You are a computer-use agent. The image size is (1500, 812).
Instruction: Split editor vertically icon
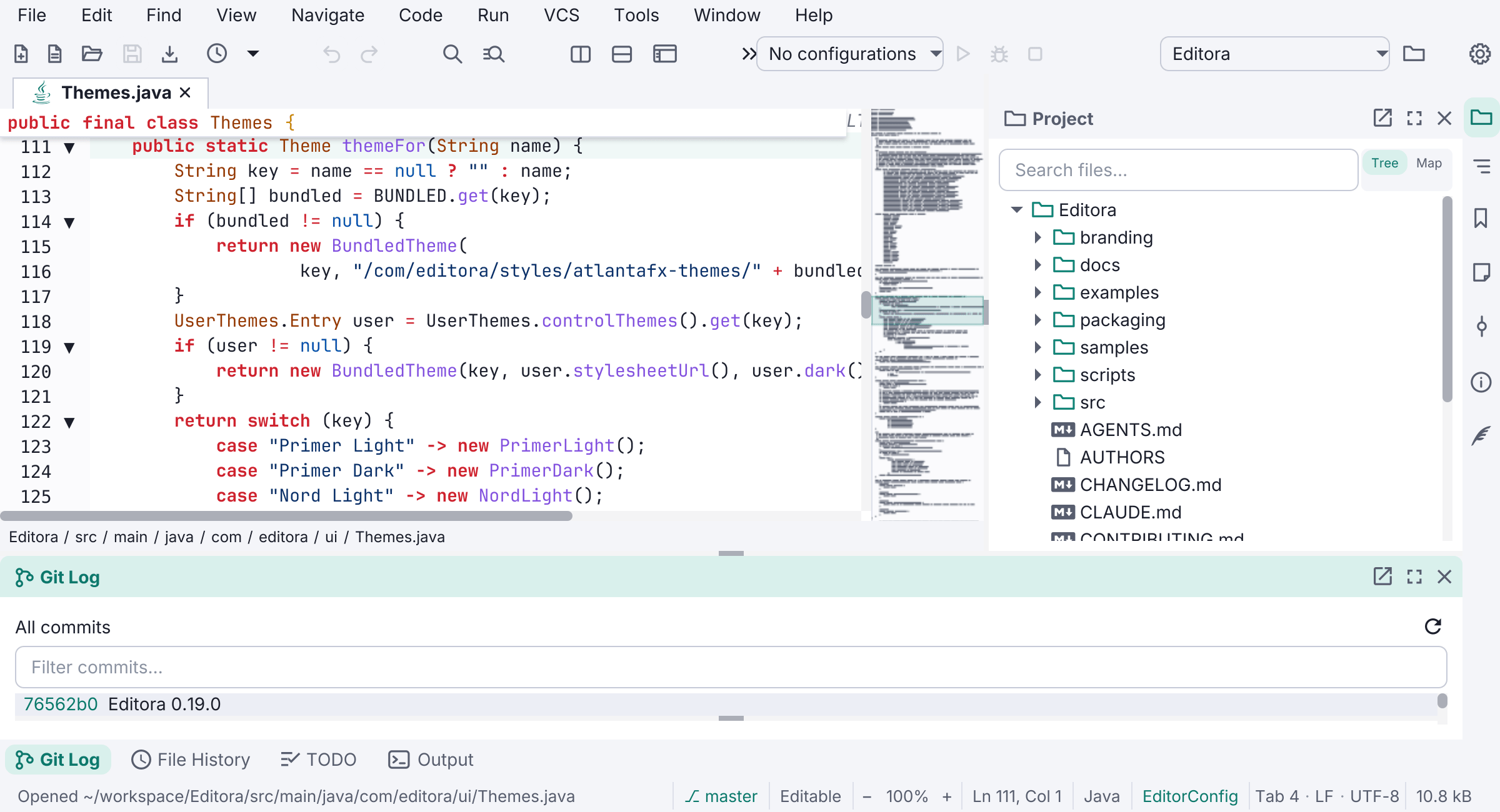pos(581,54)
